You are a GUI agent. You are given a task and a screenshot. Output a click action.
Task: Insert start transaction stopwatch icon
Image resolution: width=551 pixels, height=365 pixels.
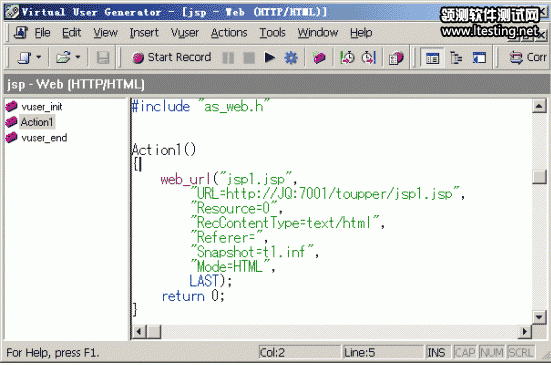(x=347, y=58)
